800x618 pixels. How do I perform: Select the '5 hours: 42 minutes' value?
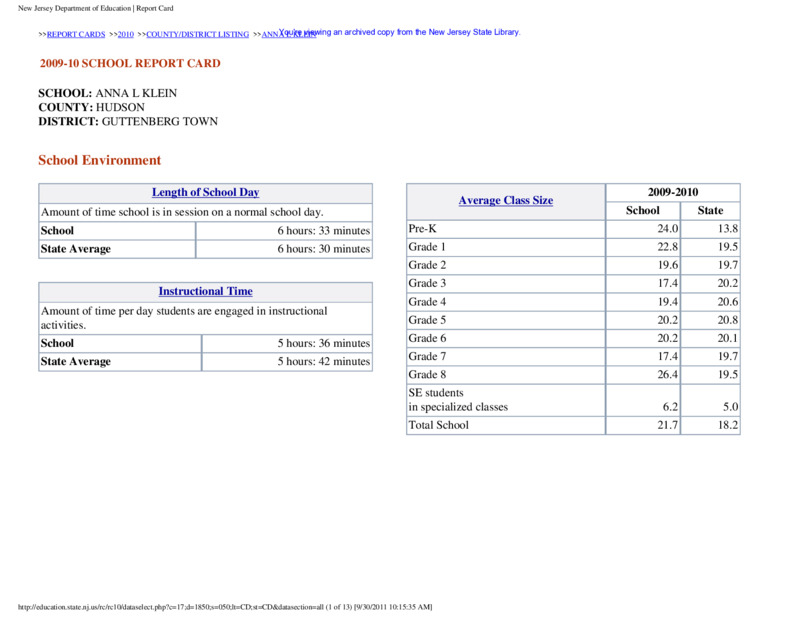point(323,362)
